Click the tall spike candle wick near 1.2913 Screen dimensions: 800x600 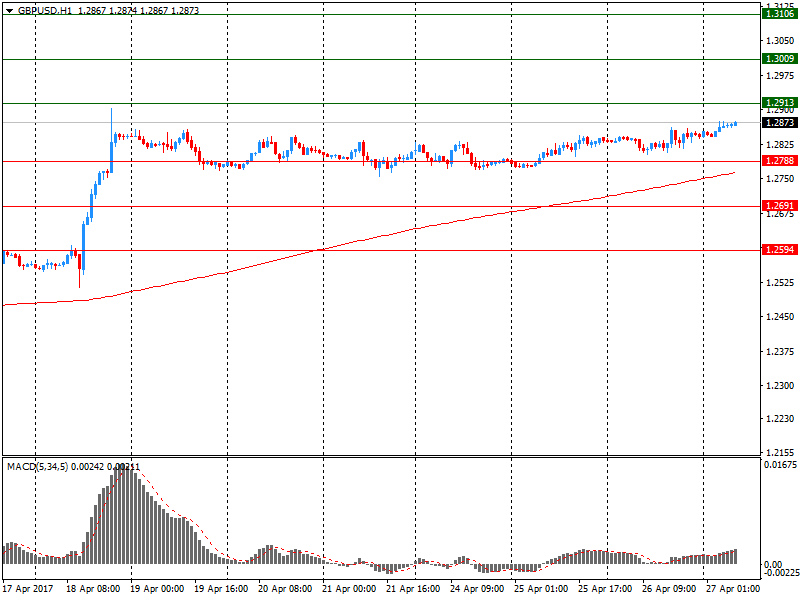[111, 125]
